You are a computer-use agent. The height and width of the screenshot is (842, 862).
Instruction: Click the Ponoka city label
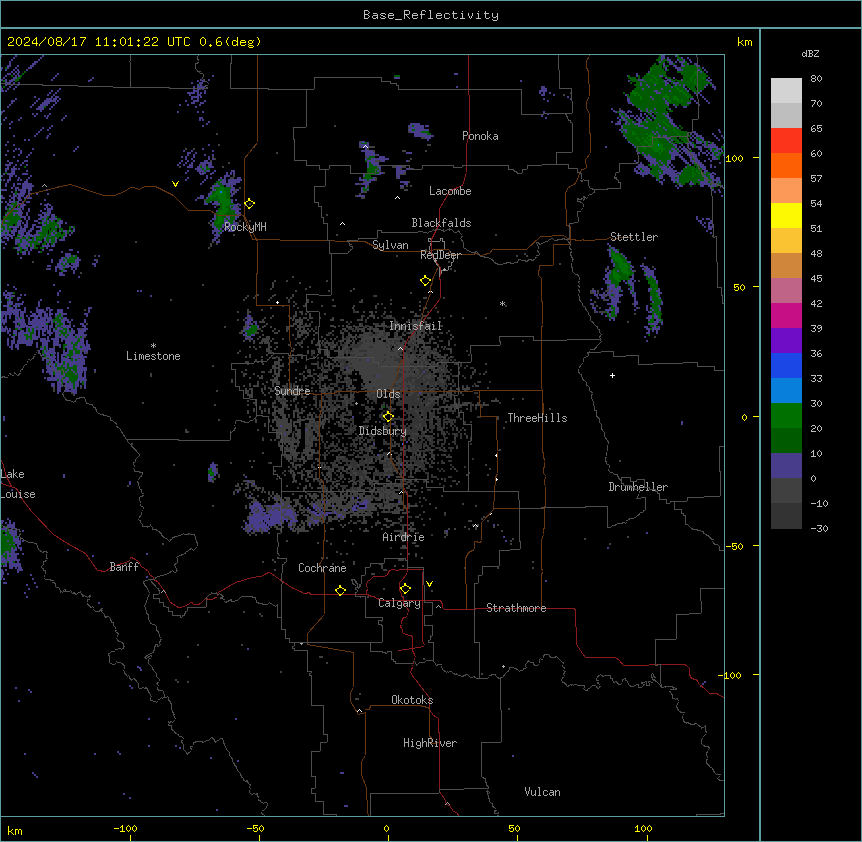(480, 136)
